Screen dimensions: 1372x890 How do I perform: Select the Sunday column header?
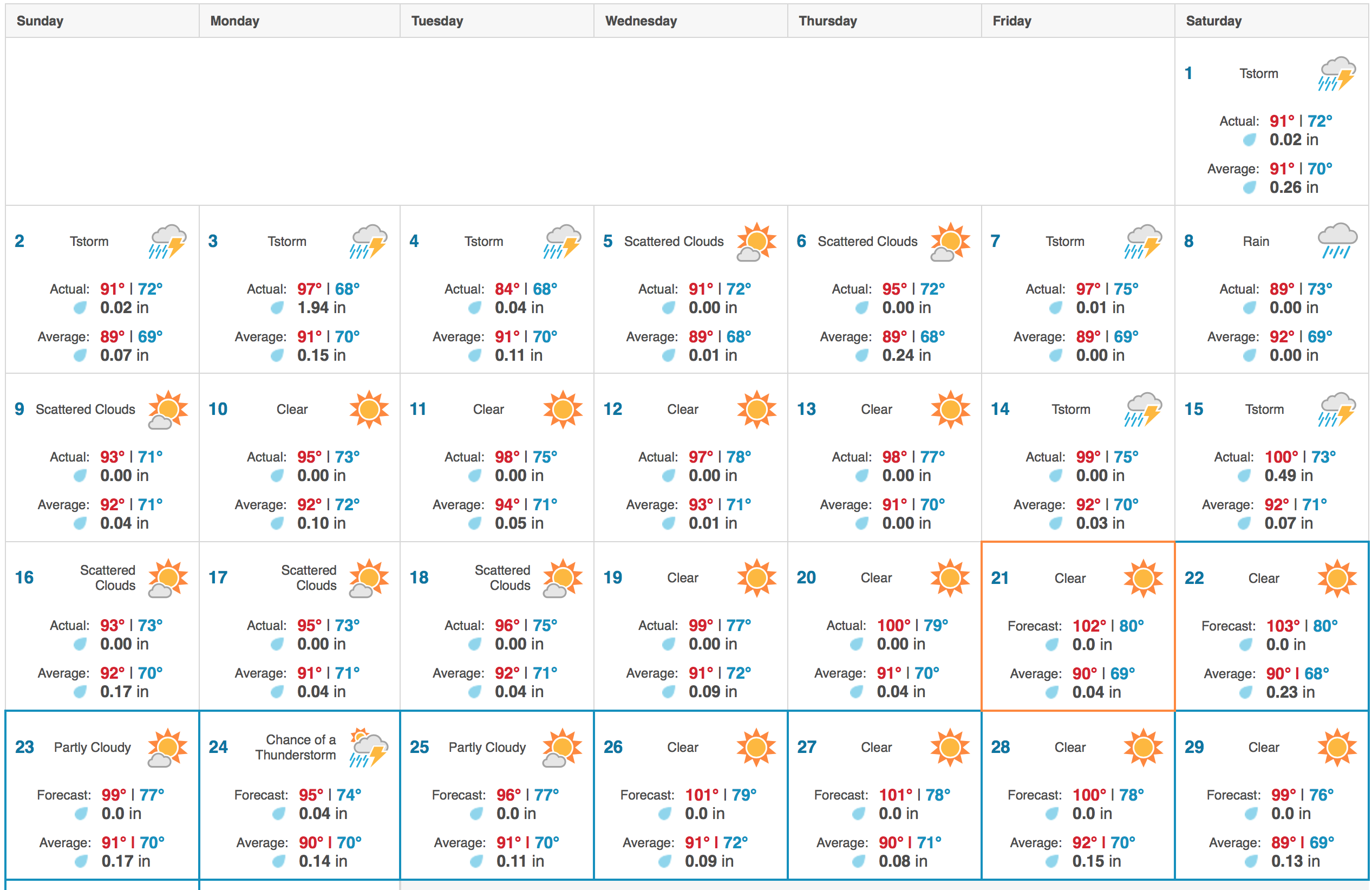(40, 21)
